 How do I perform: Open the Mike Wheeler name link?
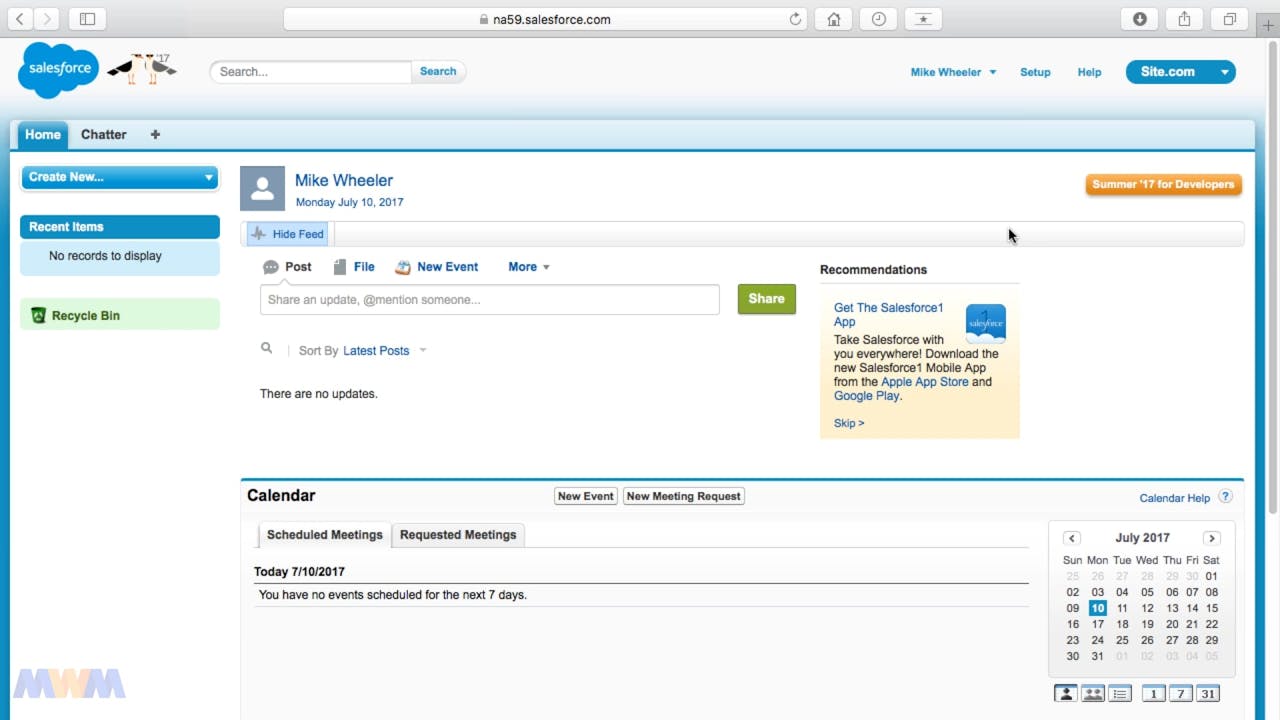coord(343,181)
